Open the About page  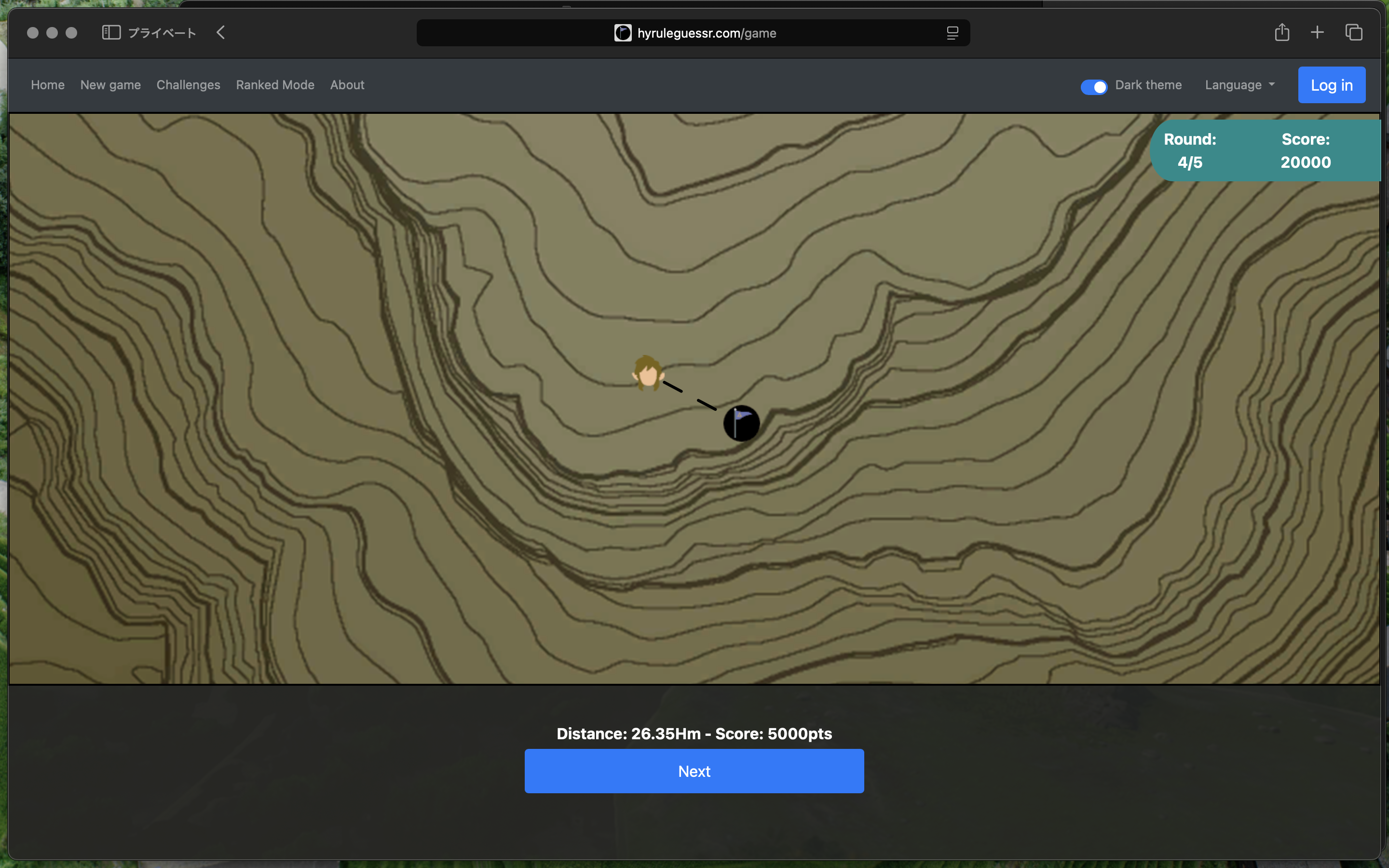(347, 85)
